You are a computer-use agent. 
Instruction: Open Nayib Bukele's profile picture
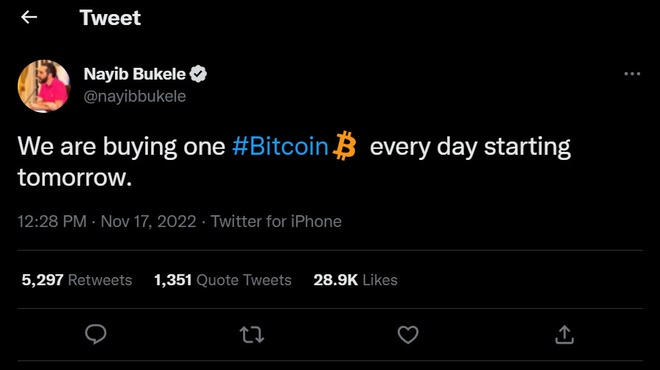coord(44,86)
